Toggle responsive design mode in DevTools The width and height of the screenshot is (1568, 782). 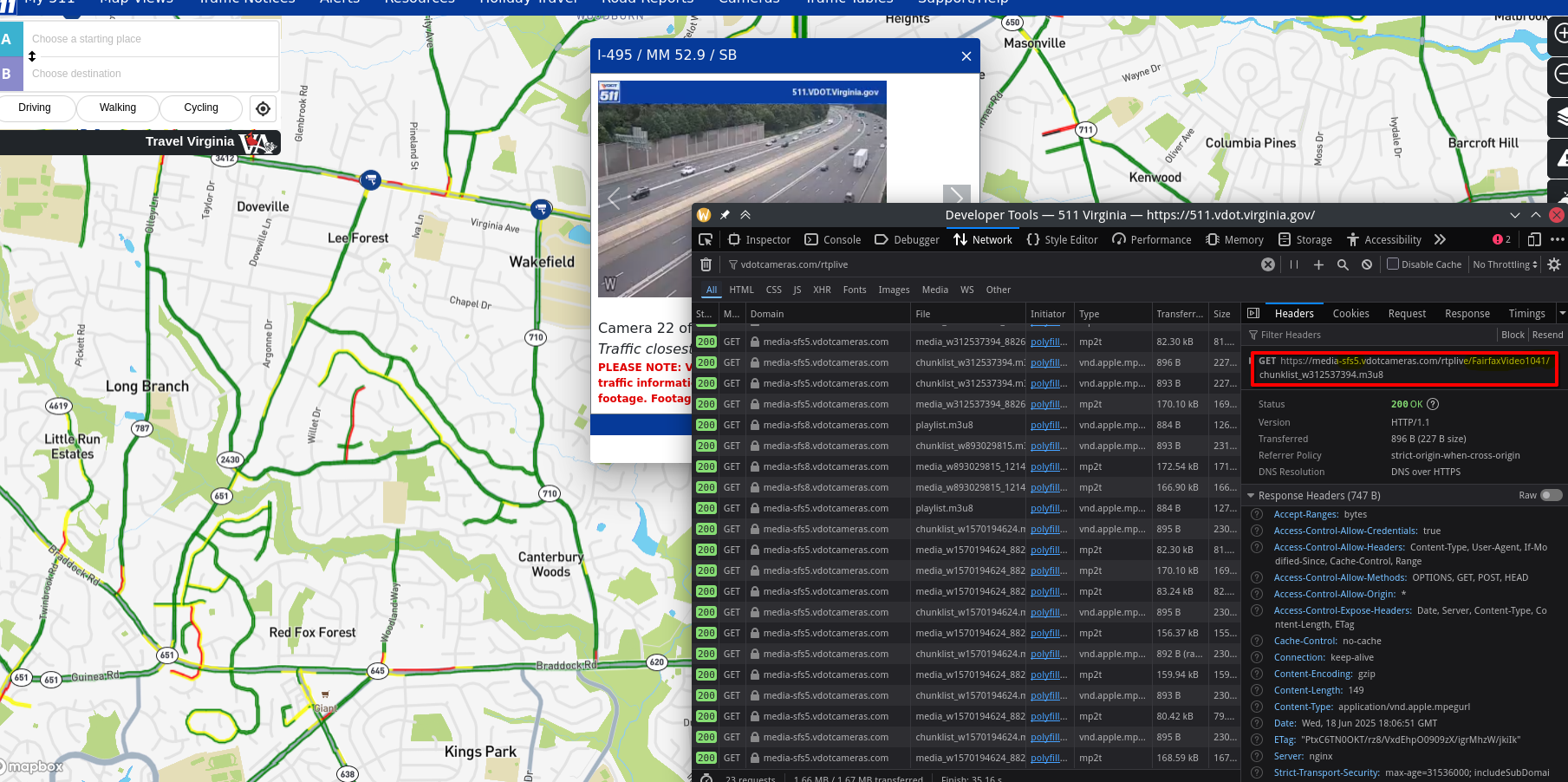click(x=1535, y=239)
